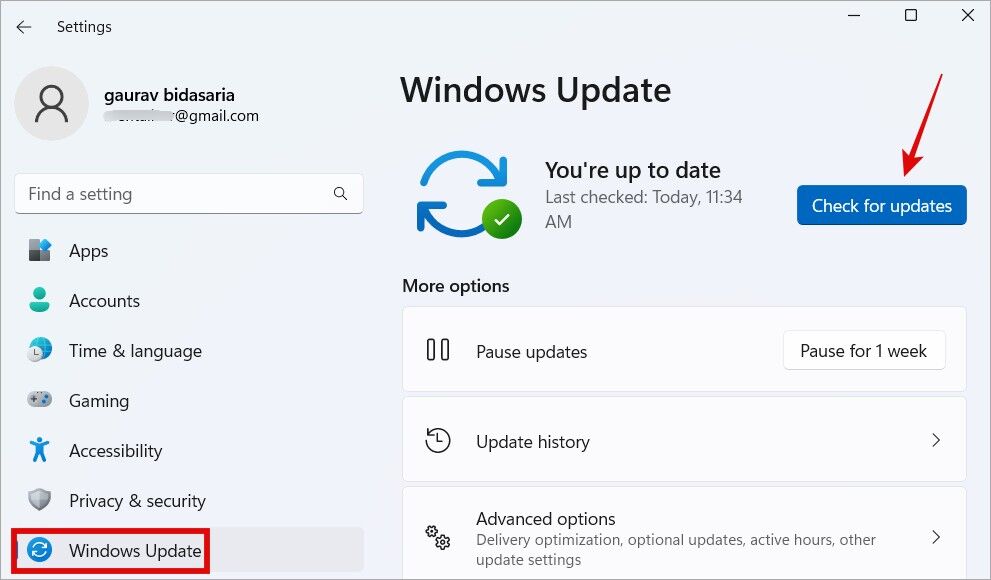Click the Settings window title
The height and width of the screenshot is (580, 991).
84,27
